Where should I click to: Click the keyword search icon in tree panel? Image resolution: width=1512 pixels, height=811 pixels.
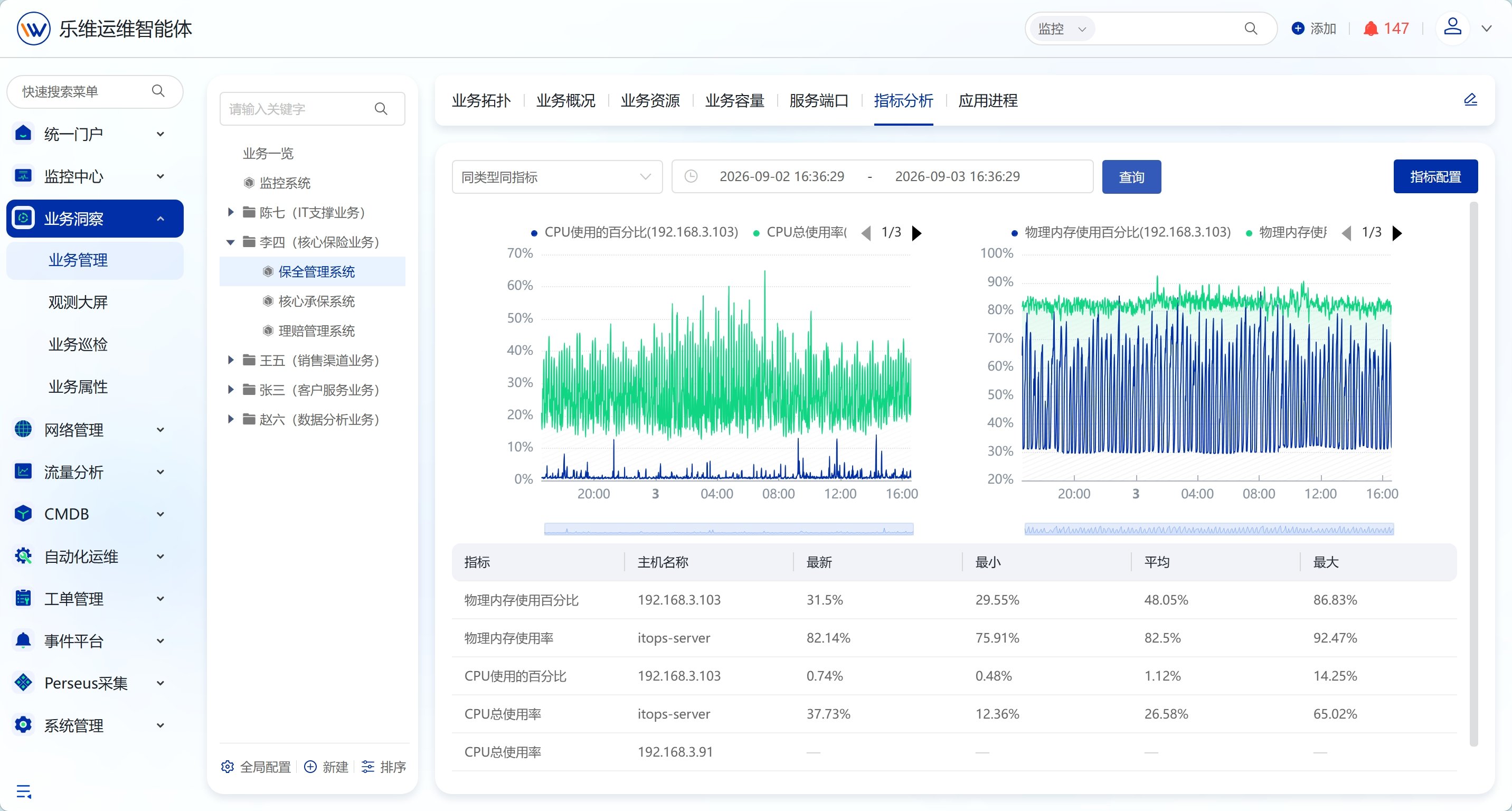pos(381,109)
